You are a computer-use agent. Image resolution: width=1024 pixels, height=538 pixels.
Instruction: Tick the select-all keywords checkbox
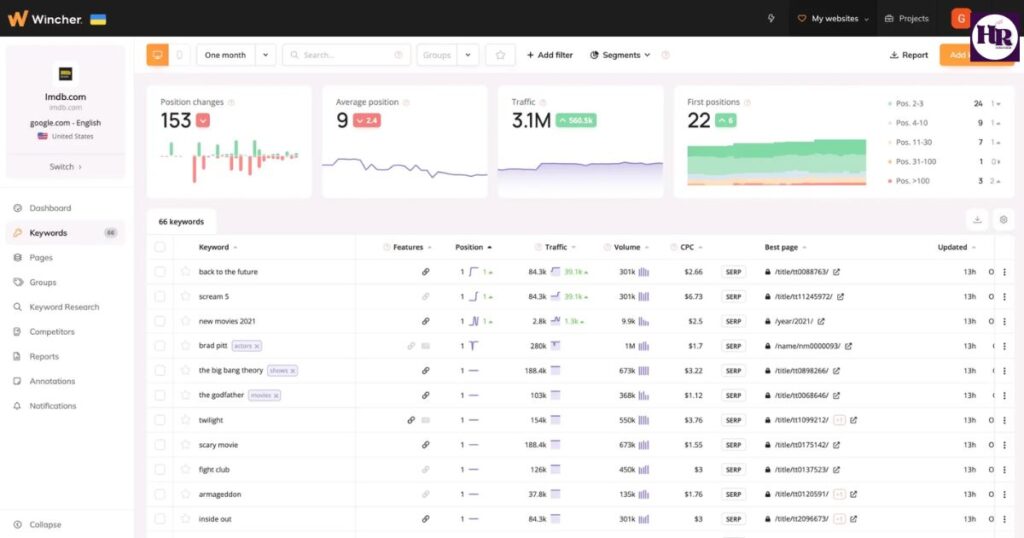(160, 247)
